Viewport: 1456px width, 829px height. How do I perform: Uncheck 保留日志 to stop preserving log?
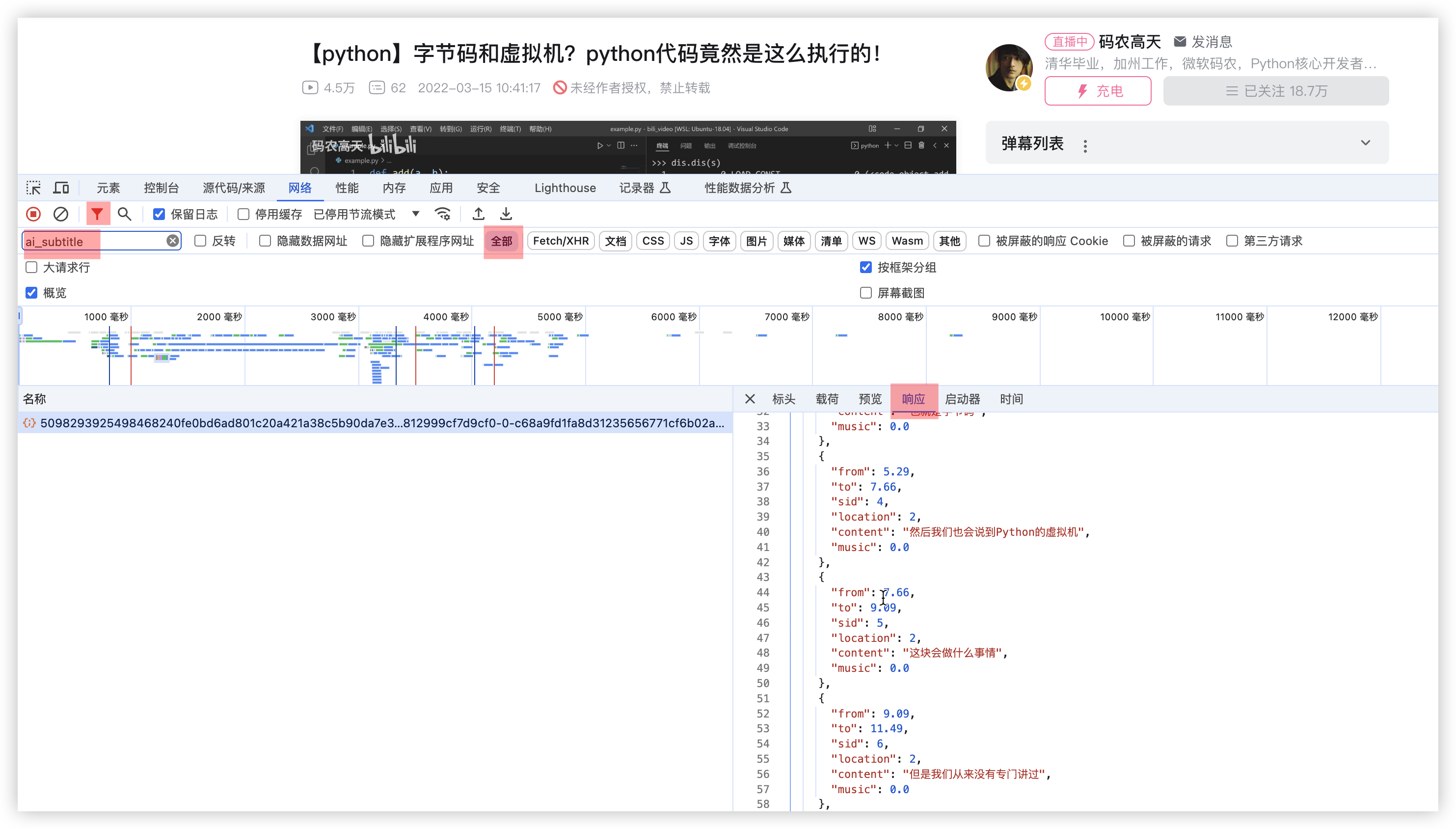point(159,214)
